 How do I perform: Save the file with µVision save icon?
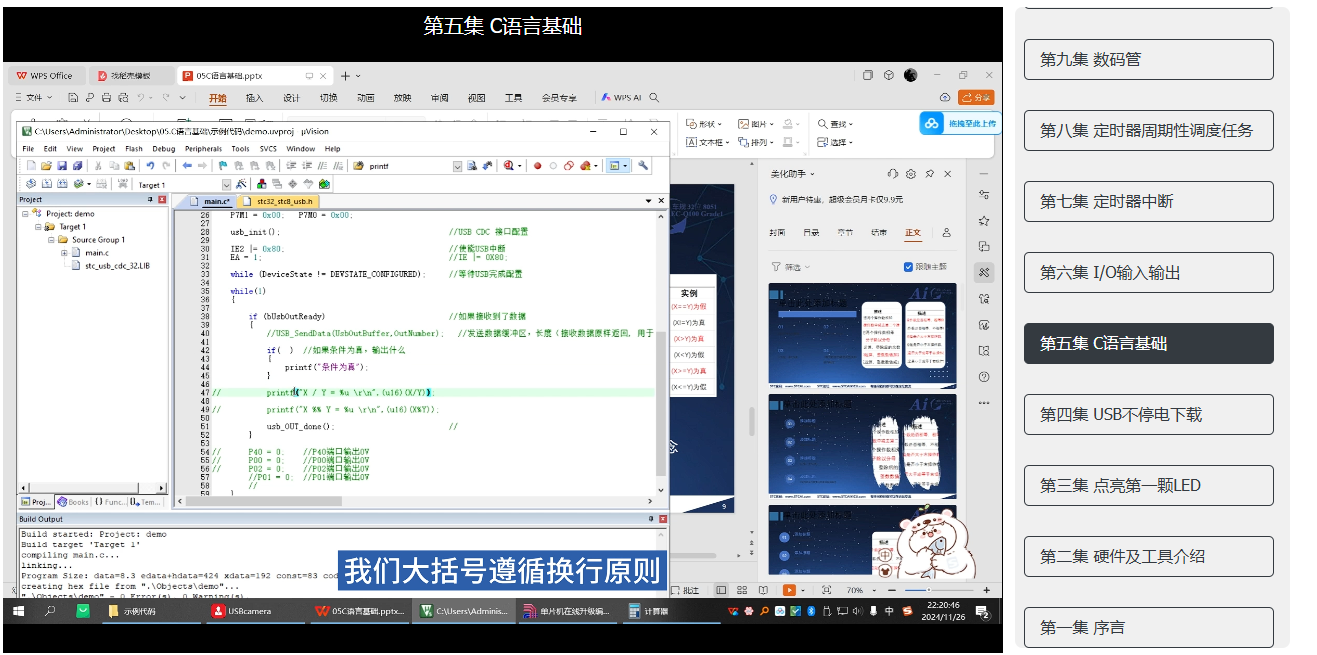62,165
